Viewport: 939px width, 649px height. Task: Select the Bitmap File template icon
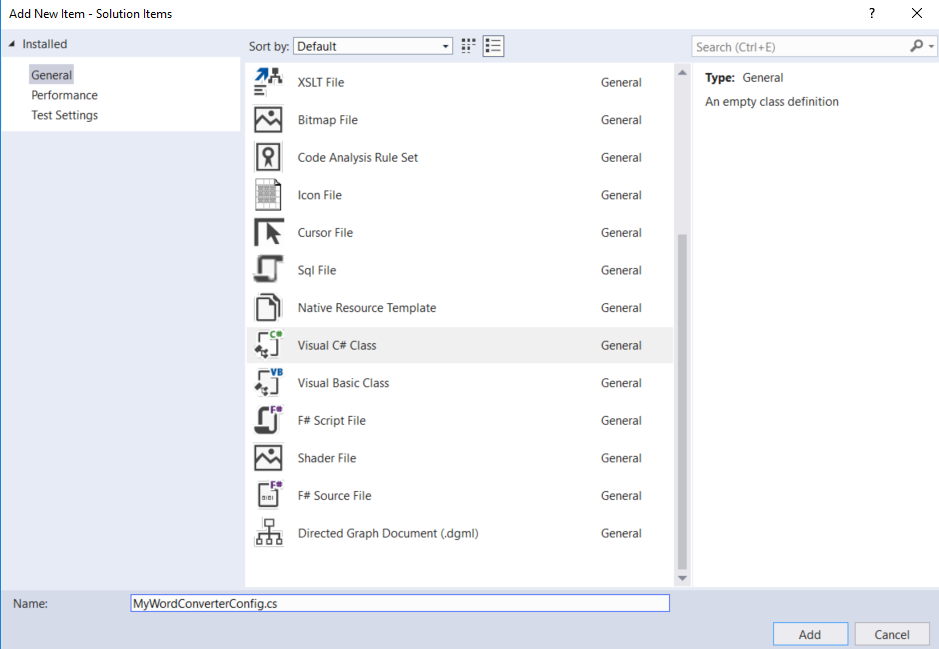coord(268,120)
